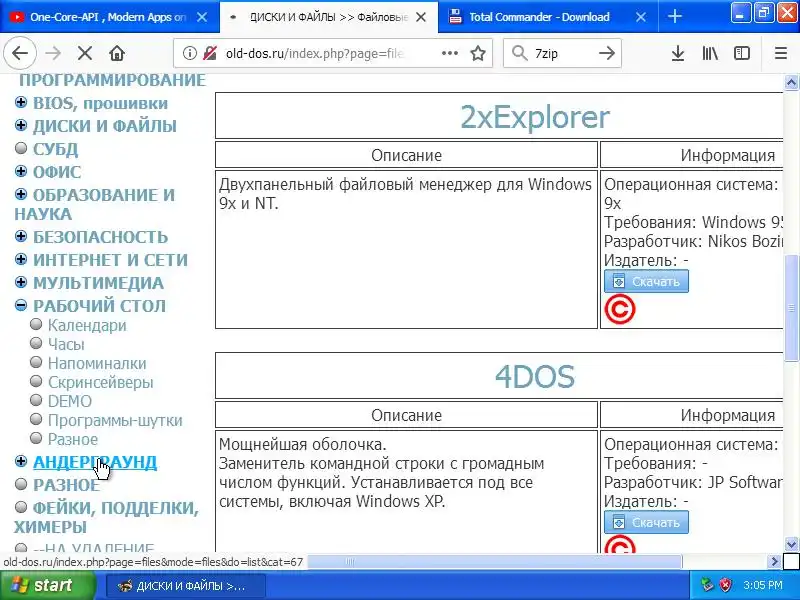Close the Total Commander tab

point(641,17)
